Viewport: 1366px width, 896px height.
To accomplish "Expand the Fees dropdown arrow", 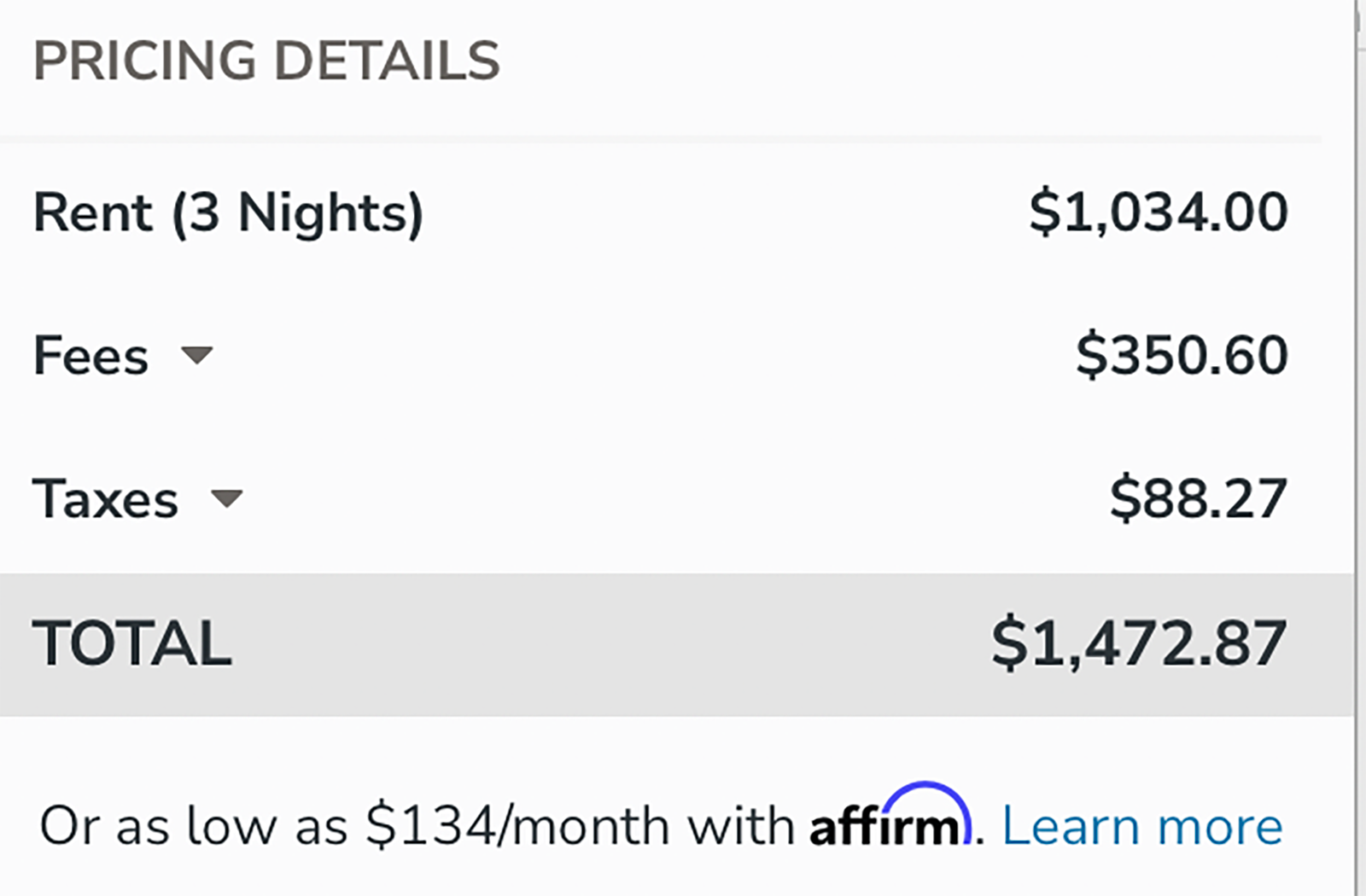I will pos(197,355).
